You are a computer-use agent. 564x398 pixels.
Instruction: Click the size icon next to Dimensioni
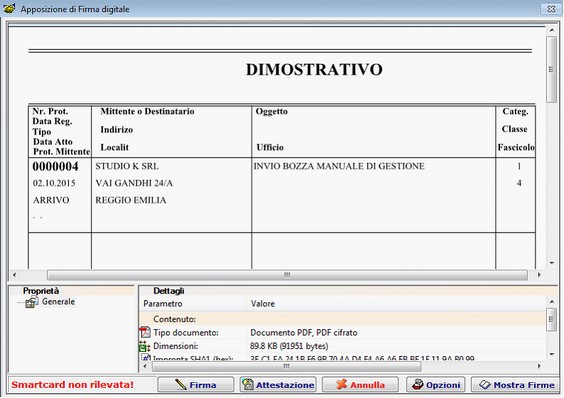click(145, 346)
